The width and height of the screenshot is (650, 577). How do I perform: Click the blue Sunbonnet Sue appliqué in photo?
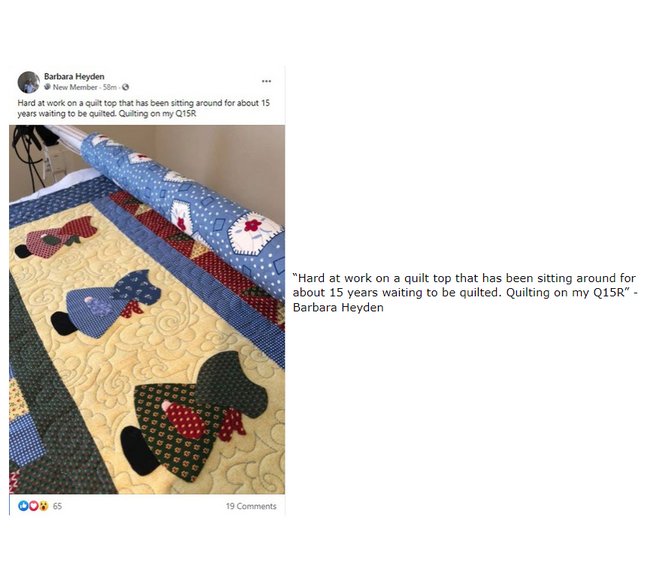[x=106, y=303]
